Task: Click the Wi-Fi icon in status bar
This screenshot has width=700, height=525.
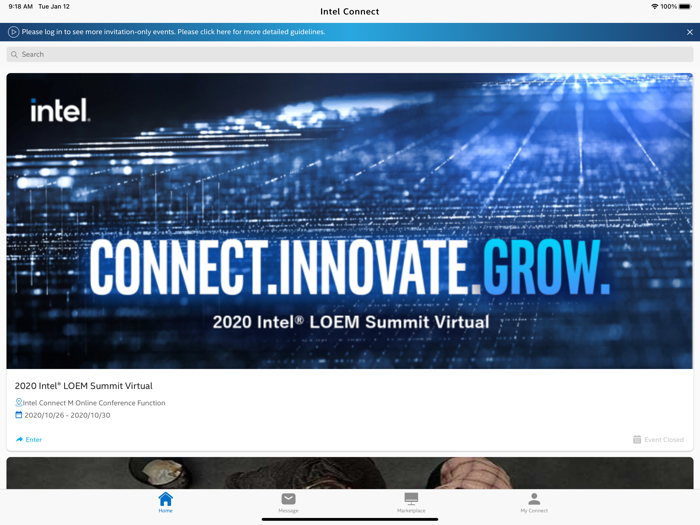Action: click(655, 7)
